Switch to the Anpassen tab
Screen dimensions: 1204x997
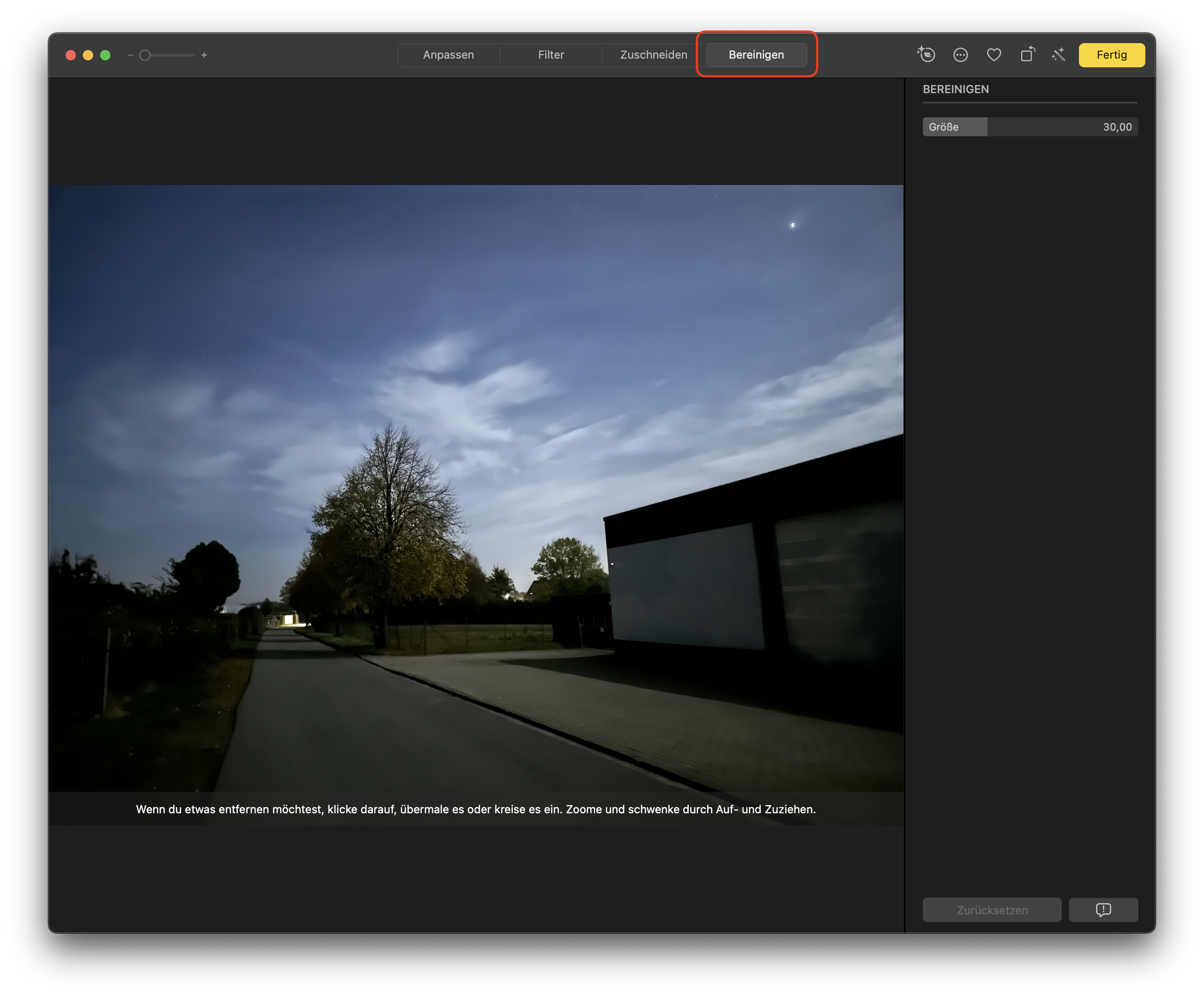coord(448,55)
